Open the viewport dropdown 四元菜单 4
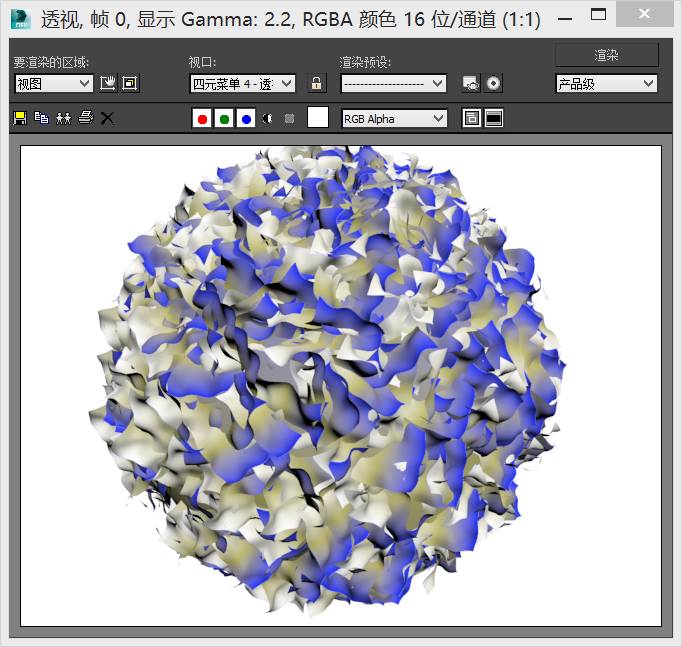Viewport: 682px width, 647px height. coord(243,83)
